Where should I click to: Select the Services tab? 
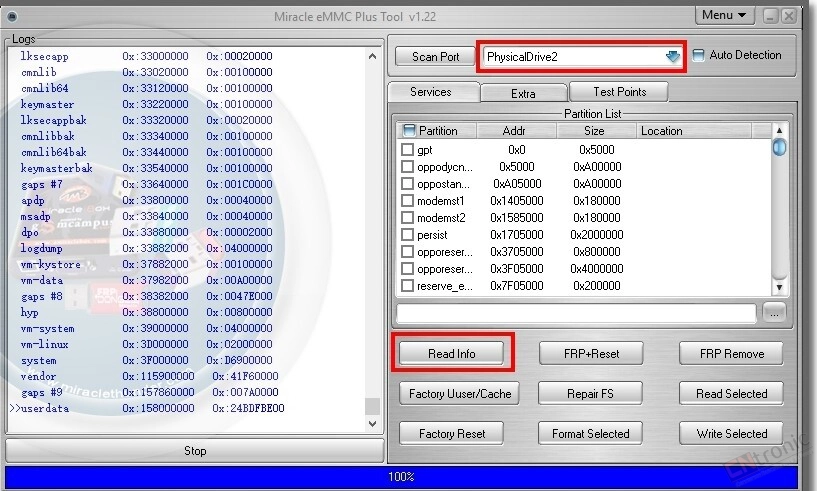click(431, 92)
